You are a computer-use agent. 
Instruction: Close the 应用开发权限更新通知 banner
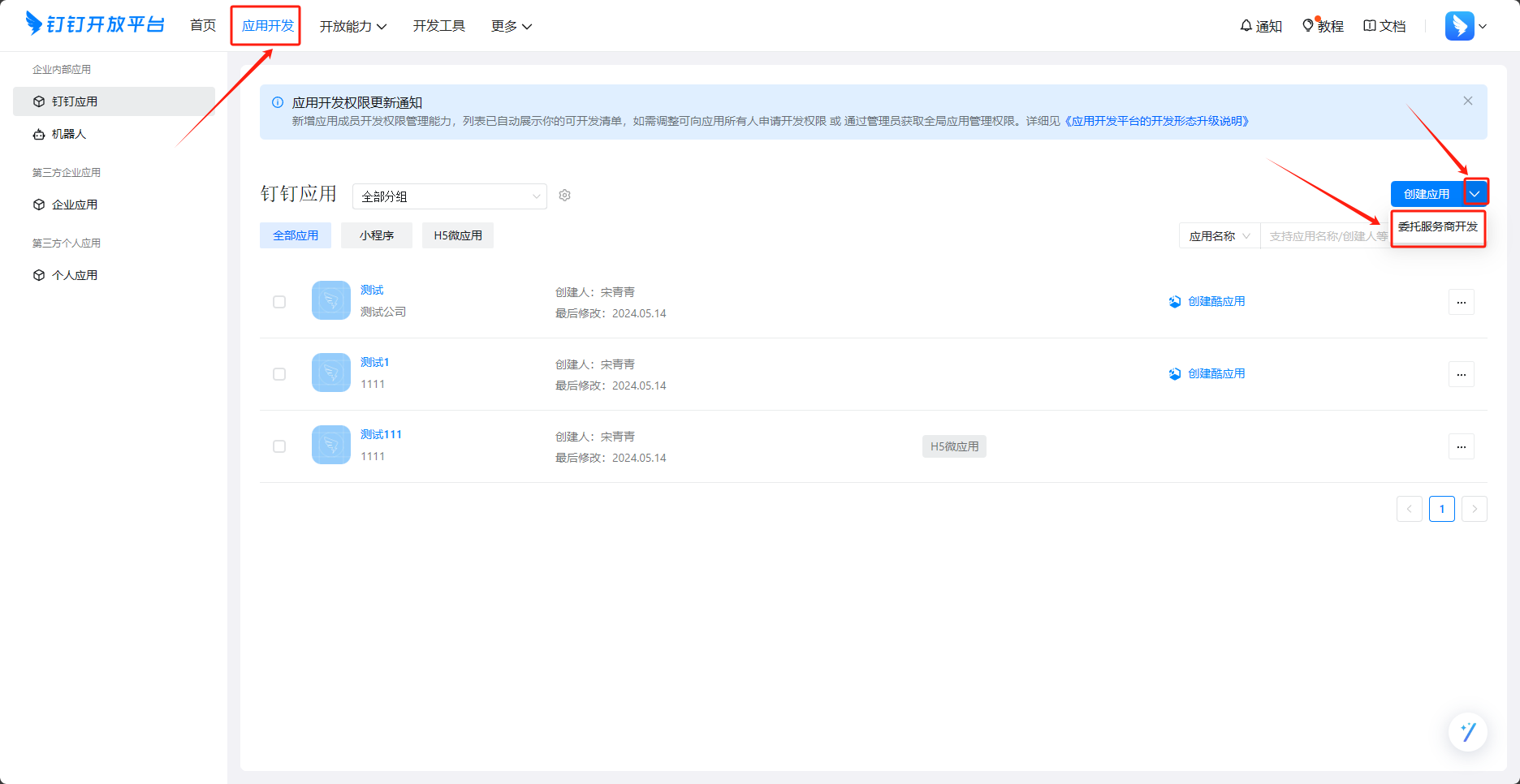click(1468, 101)
